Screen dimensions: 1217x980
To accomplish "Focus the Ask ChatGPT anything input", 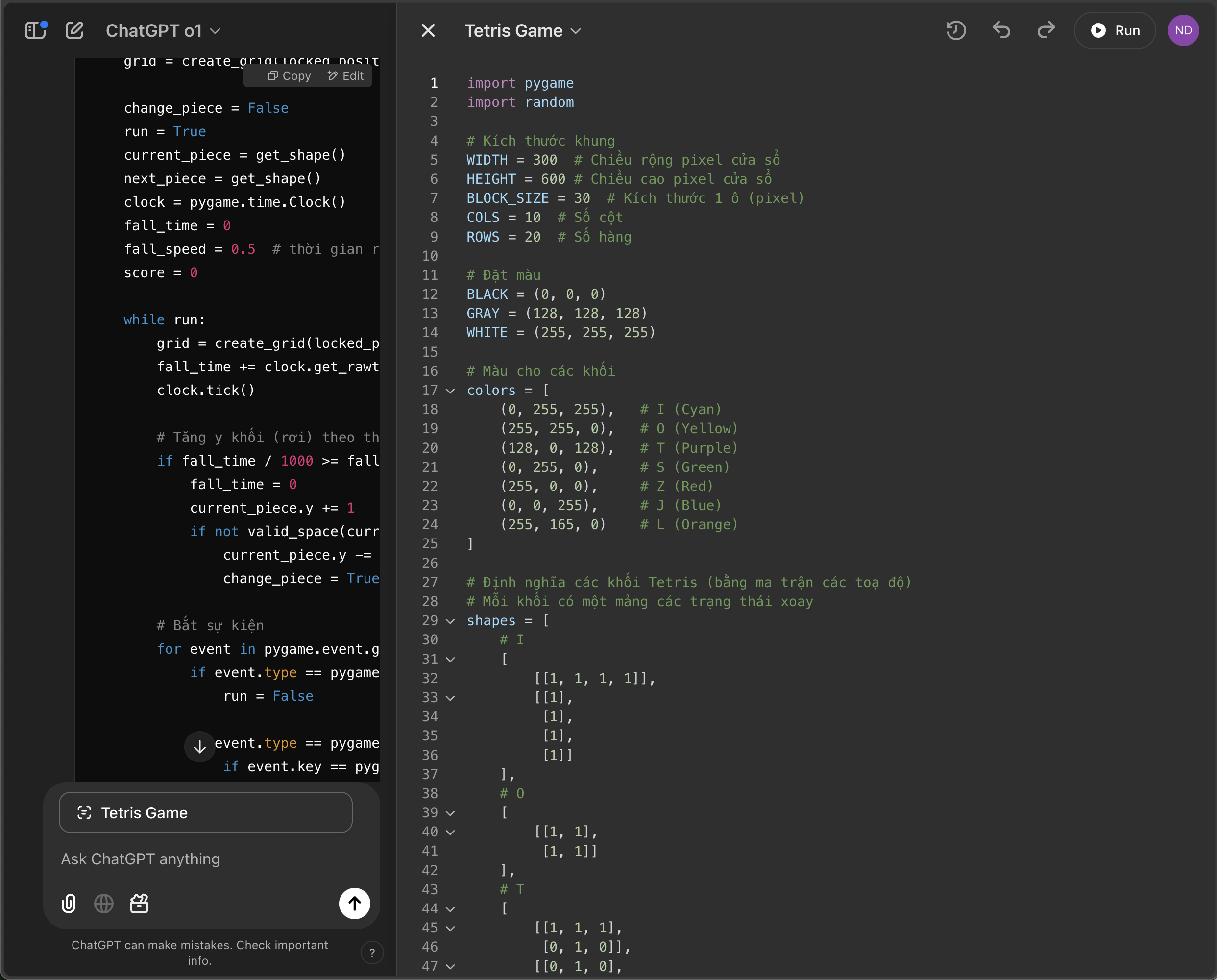I will point(206,858).
